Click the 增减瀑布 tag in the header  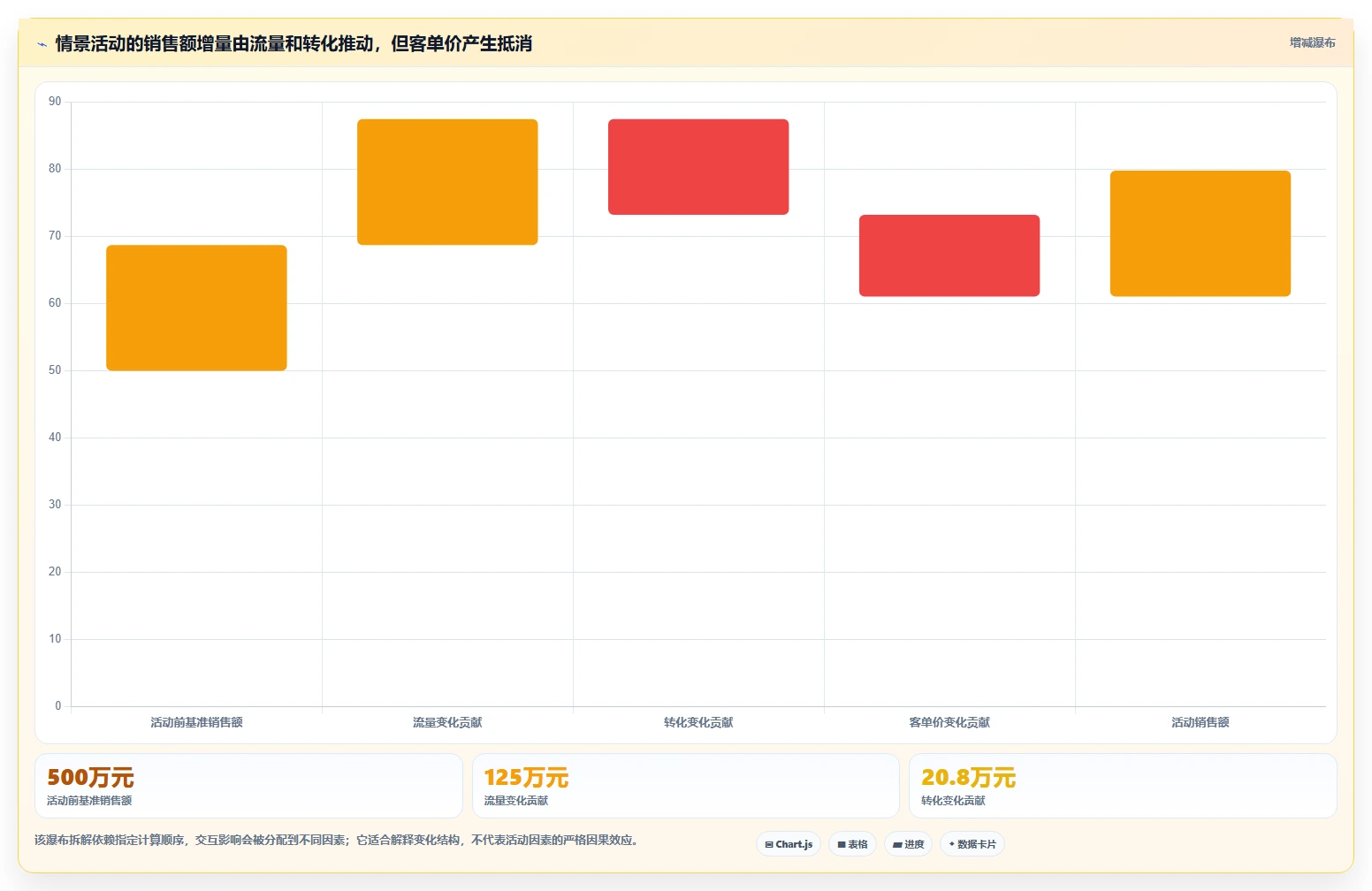pos(1312,42)
